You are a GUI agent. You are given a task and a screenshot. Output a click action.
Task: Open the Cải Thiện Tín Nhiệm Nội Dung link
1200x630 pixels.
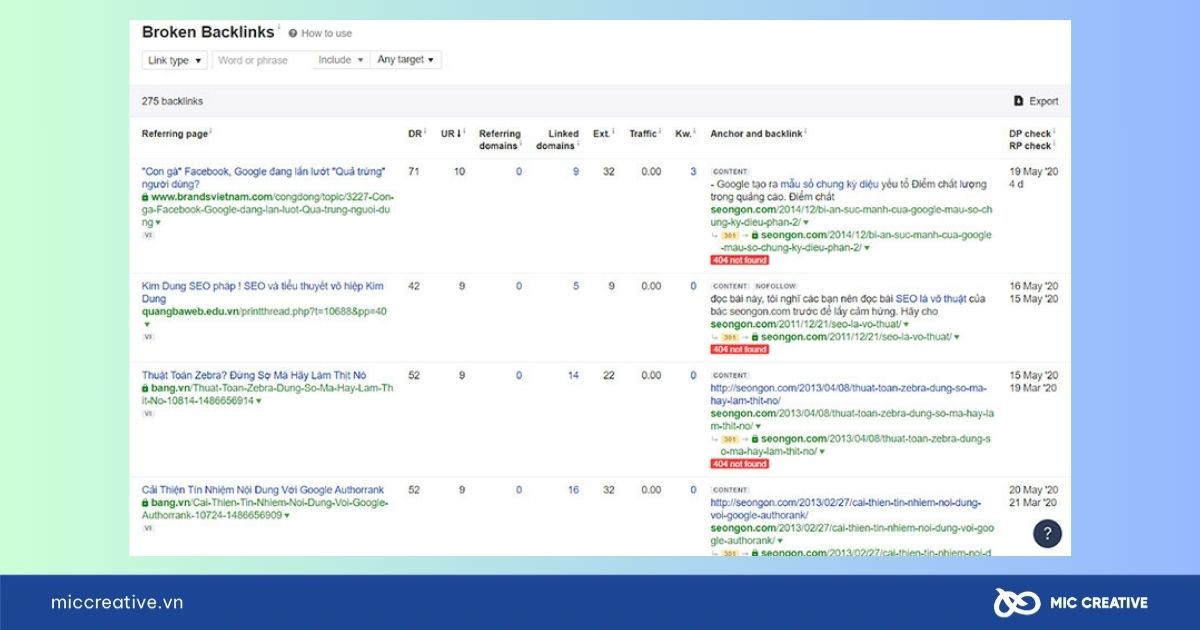[x=263, y=490]
